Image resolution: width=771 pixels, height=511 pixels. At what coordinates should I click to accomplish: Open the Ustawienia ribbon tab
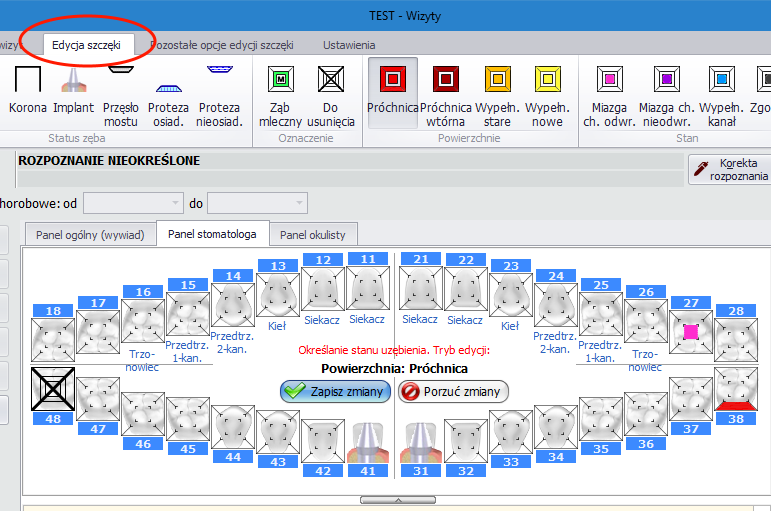click(x=349, y=45)
